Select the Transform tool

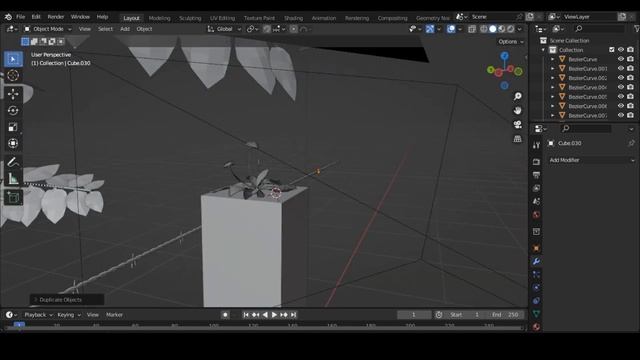click(13, 143)
